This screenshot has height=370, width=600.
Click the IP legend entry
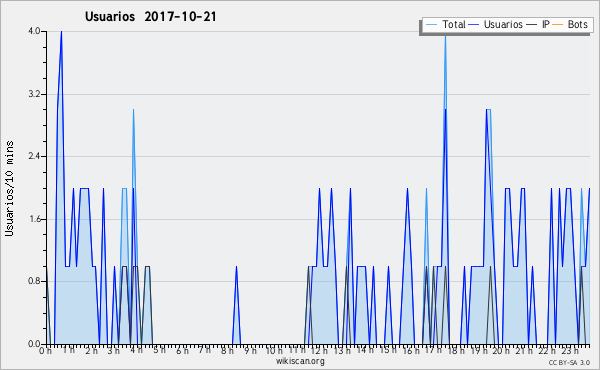coord(538,24)
